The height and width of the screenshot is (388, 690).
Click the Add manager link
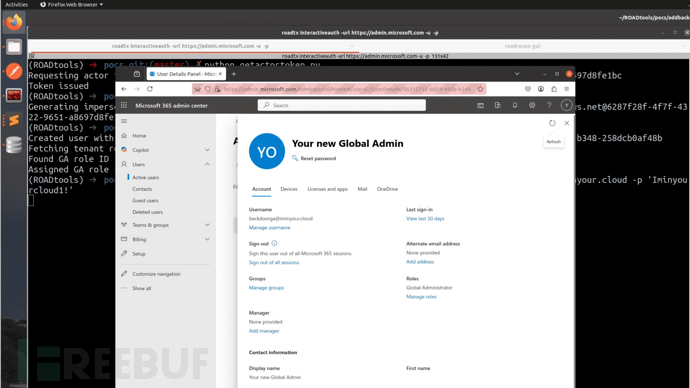click(x=264, y=331)
